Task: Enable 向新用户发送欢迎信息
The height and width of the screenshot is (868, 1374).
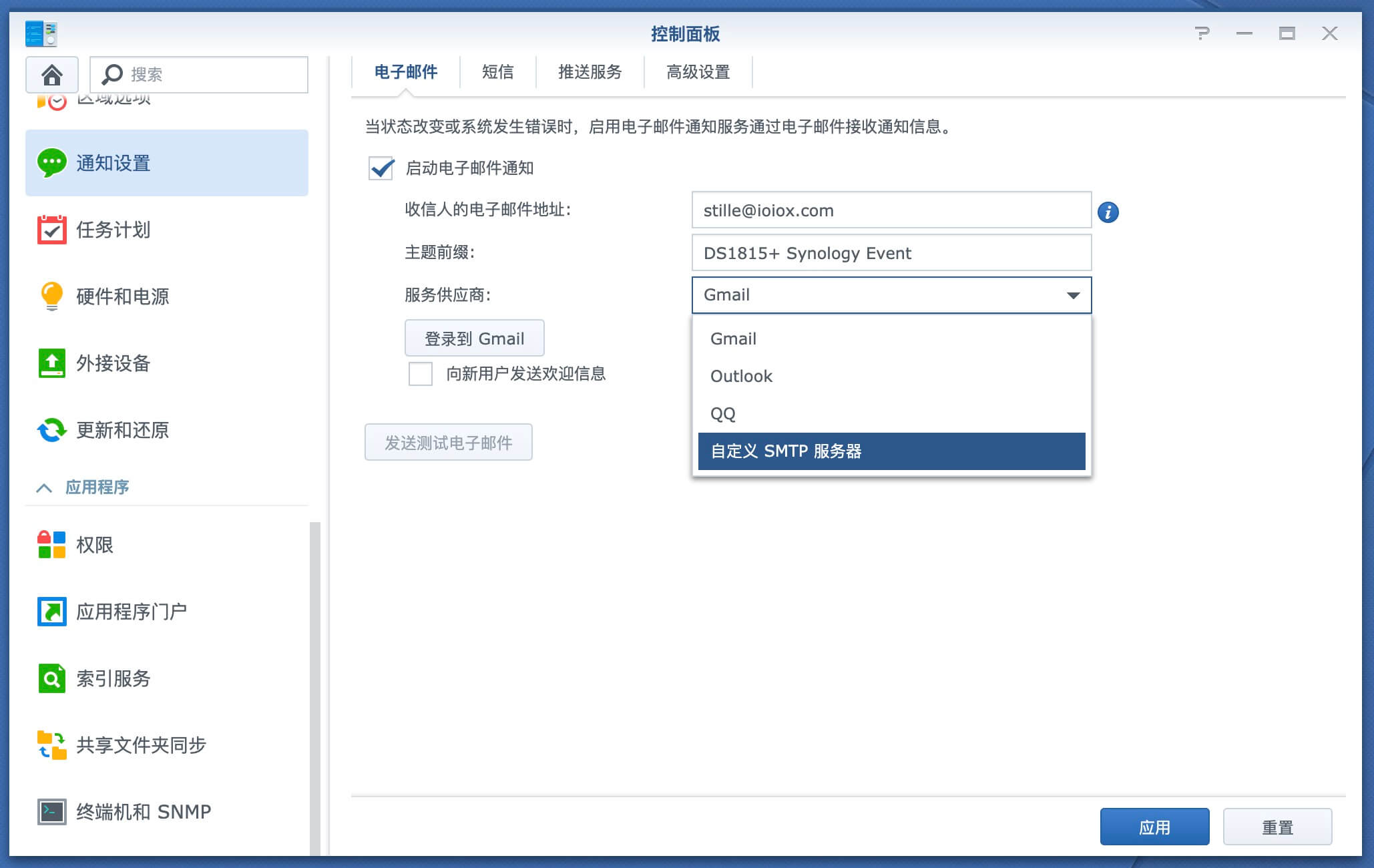Action: (421, 375)
